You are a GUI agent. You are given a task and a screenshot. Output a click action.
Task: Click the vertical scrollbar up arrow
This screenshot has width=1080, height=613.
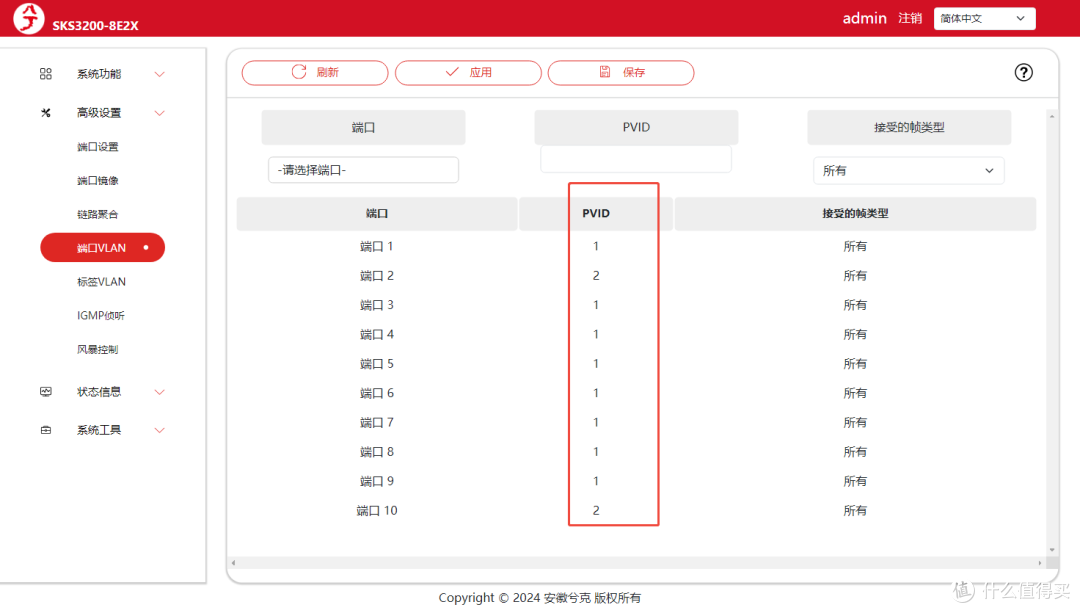pyautogui.click(x=1052, y=116)
